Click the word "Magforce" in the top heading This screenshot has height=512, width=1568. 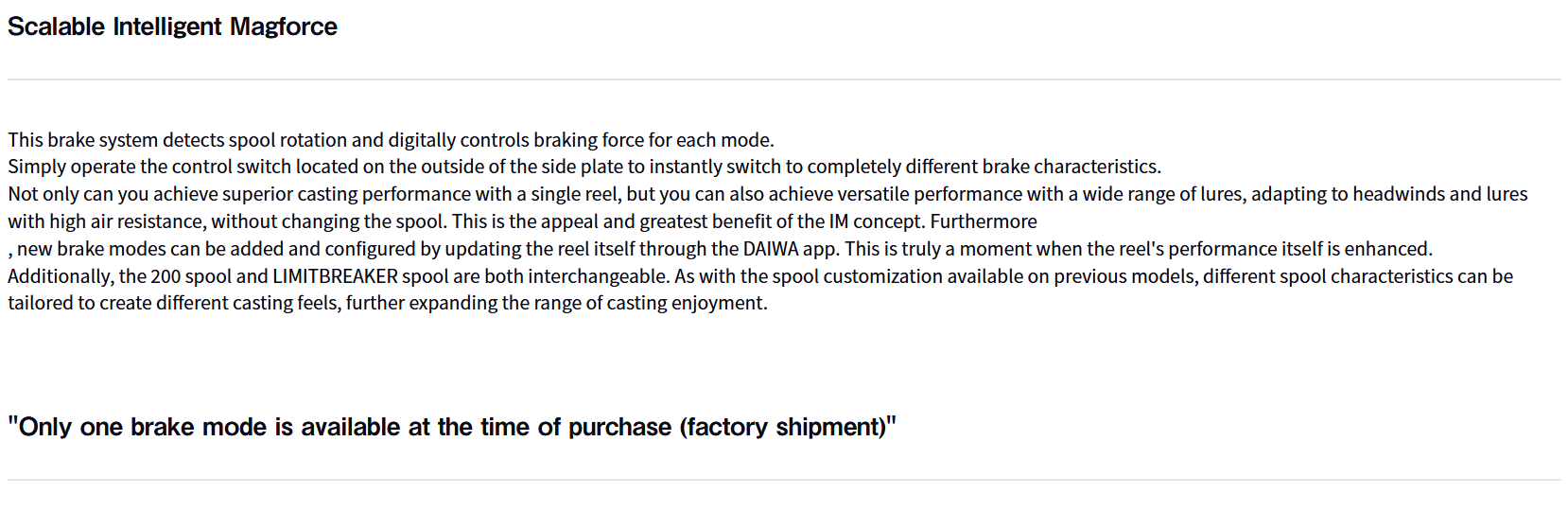point(284,26)
